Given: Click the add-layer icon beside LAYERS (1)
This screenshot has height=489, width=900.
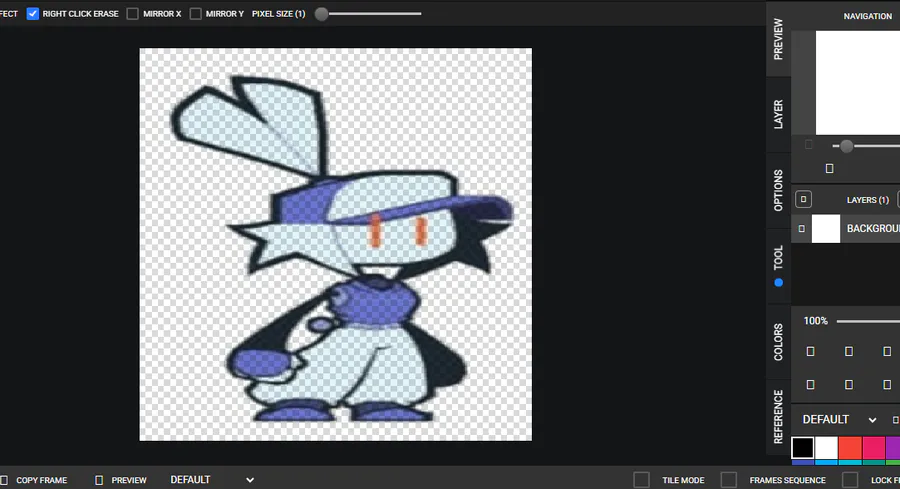Looking at the screenshot, I should click(x=803, y=199).
